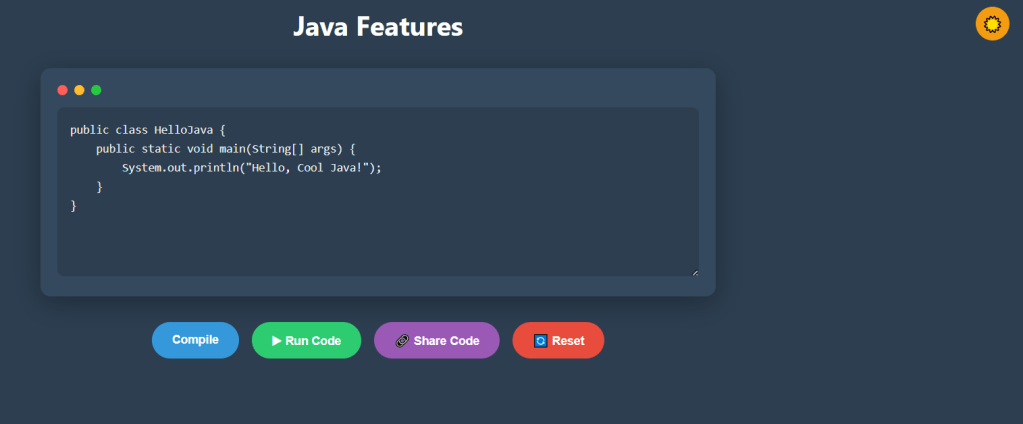Click the chain link icon in Share Code
The width and height of the screenshot is (1023, 424).
pyautogui.click(x=402, y=341)
